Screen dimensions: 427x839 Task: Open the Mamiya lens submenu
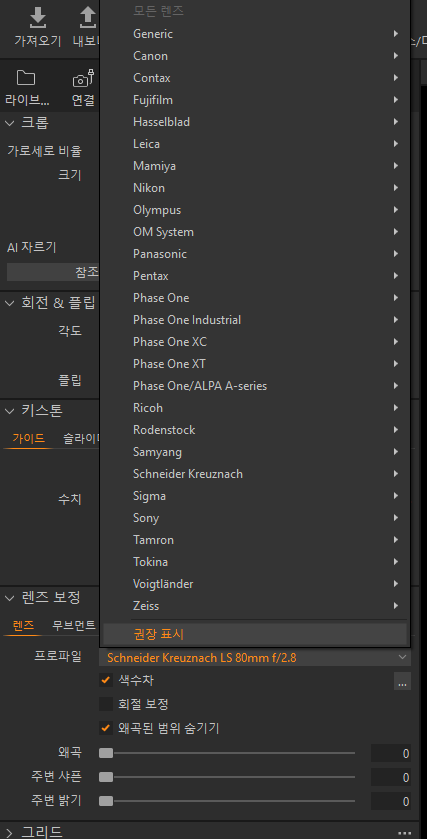click(255, 166)
